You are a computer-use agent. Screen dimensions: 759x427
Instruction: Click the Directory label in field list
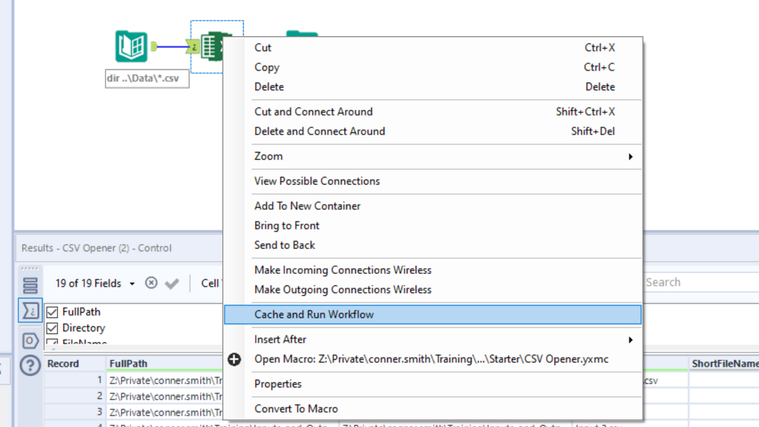(x=83, y=328)
